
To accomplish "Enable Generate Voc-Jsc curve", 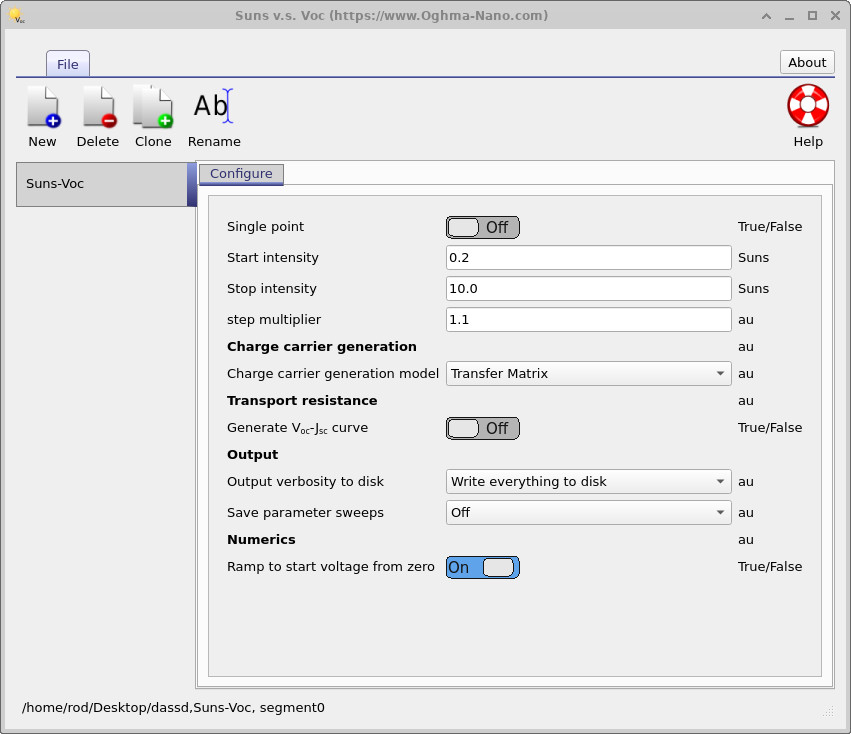I will tap(482, 428).
